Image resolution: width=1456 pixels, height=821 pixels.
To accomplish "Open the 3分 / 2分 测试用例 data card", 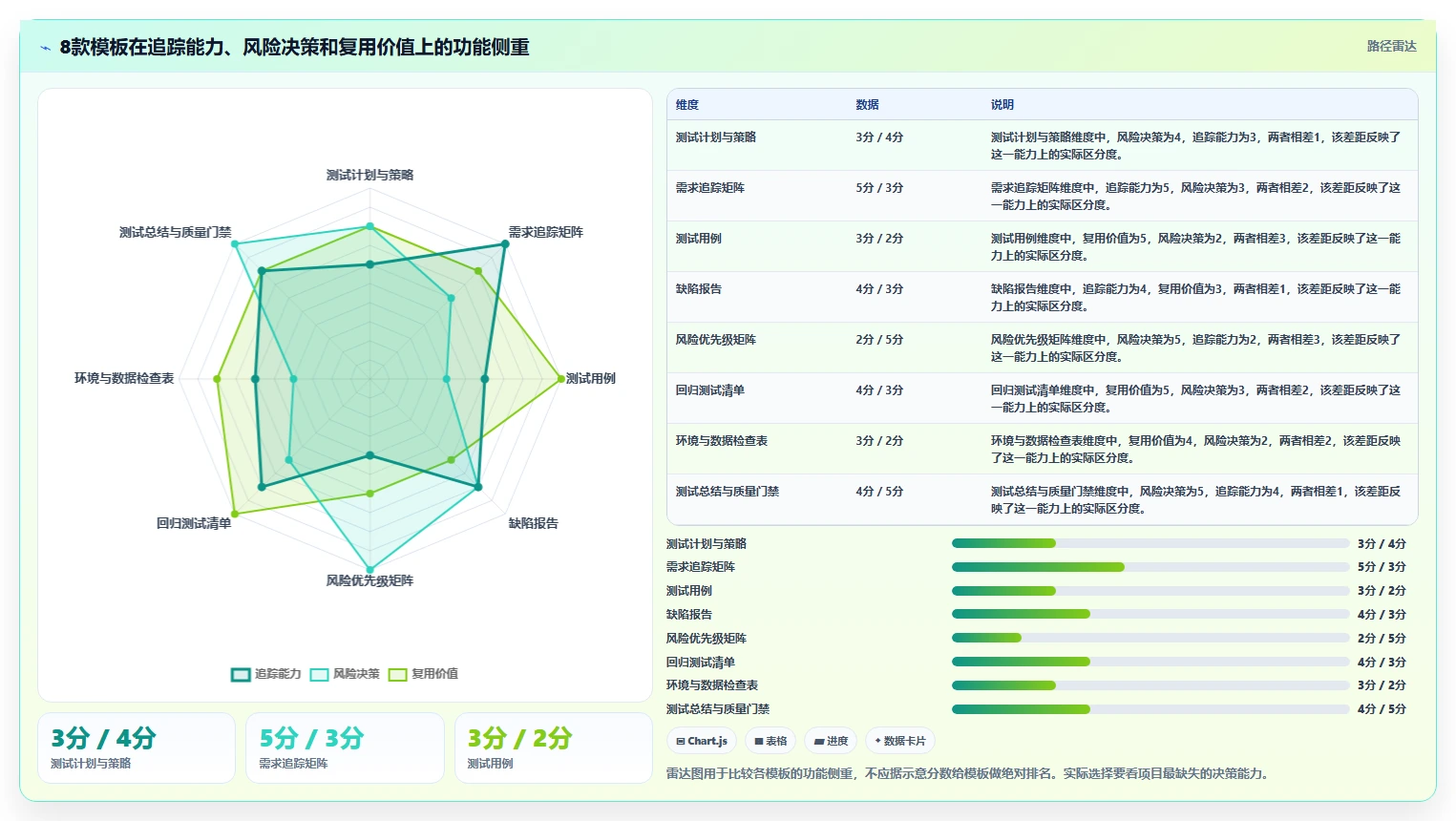I will pyautogui.click(x=554, y=747).
